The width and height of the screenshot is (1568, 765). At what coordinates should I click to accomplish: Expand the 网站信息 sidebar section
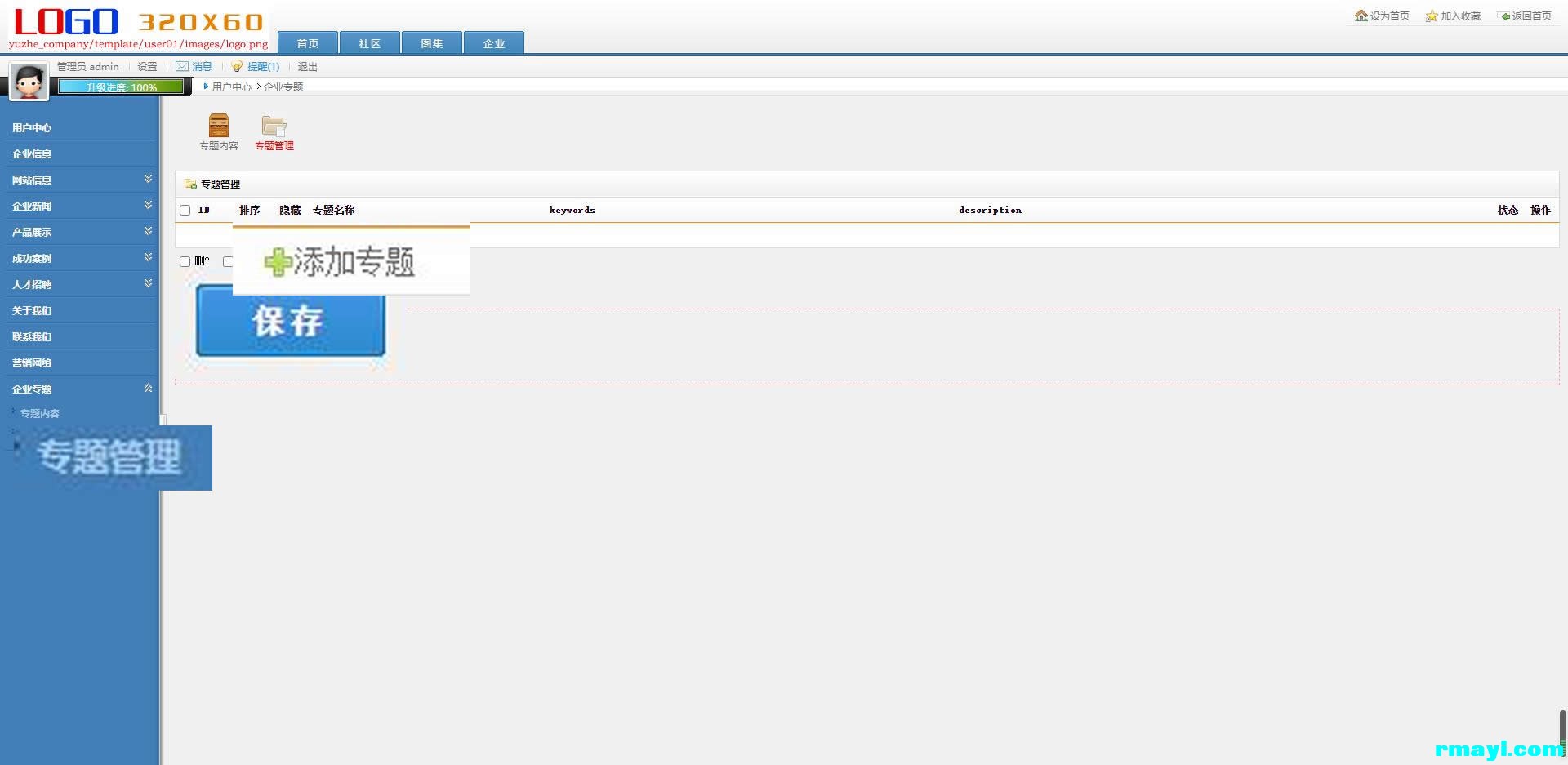pos(148,179)
